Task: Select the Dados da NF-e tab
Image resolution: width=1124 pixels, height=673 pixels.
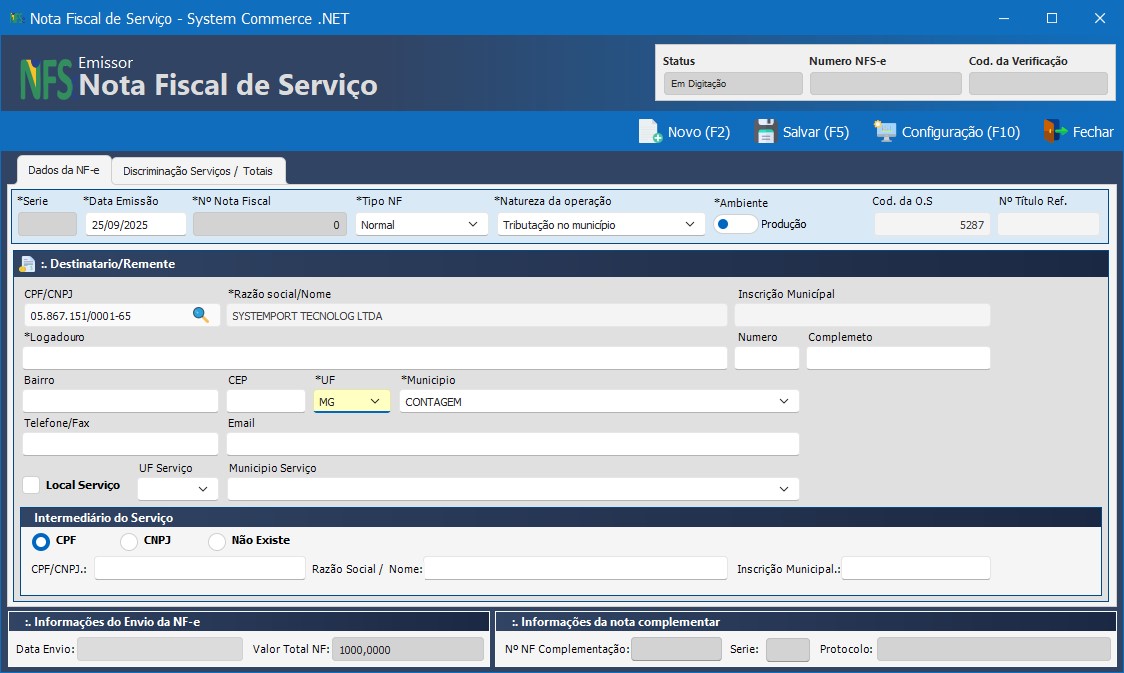Action: pyautogui.click(x=63, y=170)
